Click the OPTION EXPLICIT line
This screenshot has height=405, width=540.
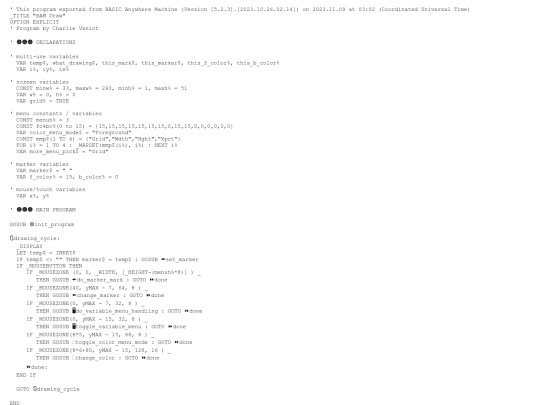tap(34, 22)
